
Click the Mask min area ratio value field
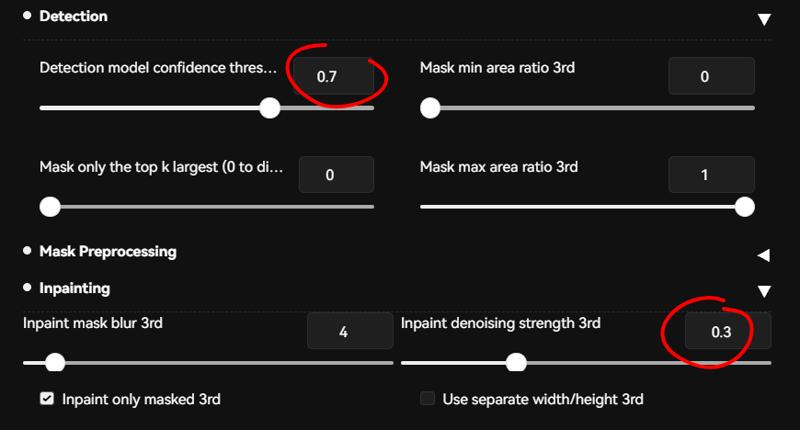pyautogui.click(x=711, y=76)
